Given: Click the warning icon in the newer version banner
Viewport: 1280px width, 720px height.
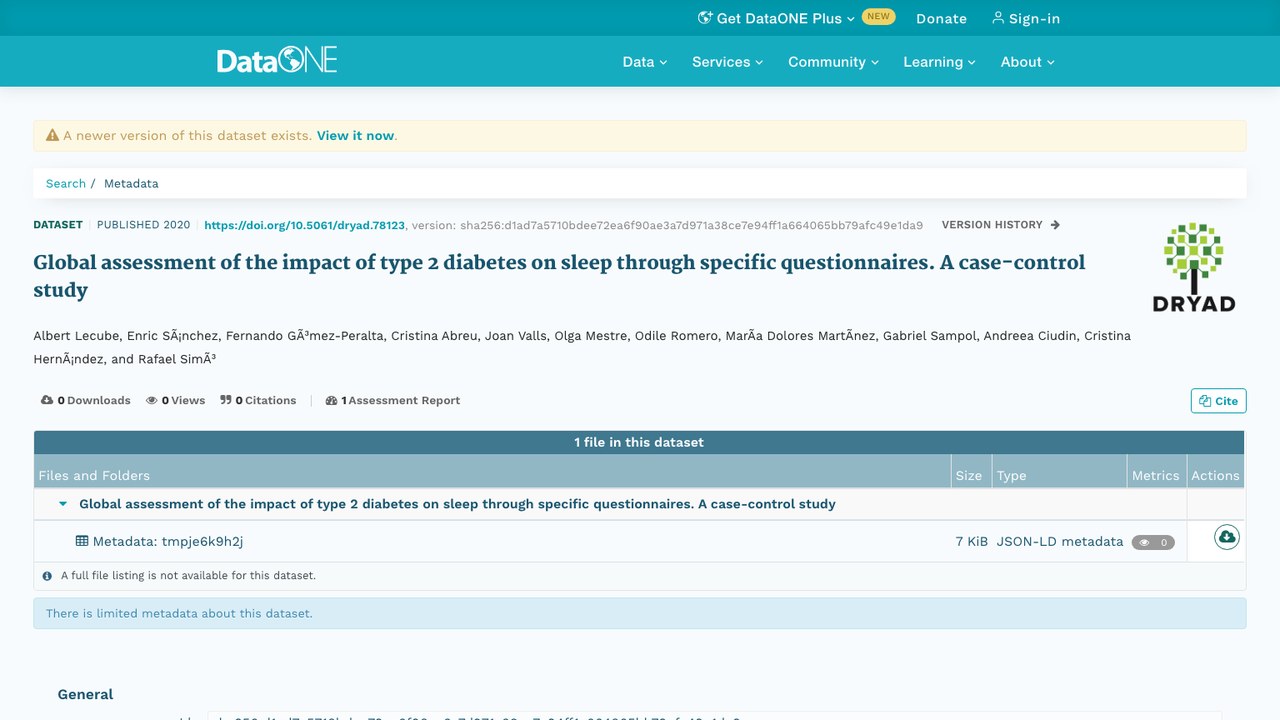Looking at the screenshot, I should pos(52,135).
